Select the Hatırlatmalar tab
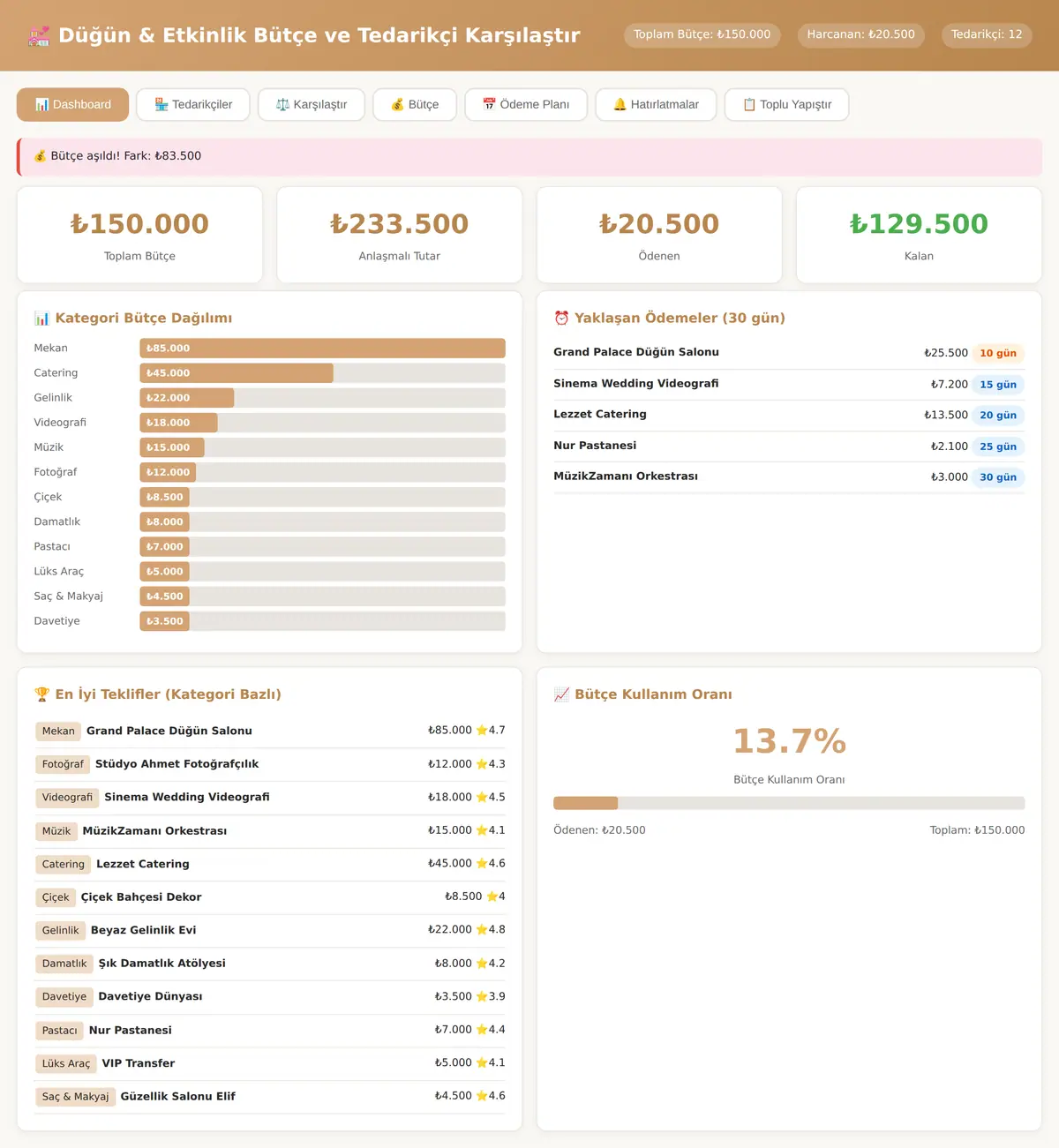 point(656,104)
